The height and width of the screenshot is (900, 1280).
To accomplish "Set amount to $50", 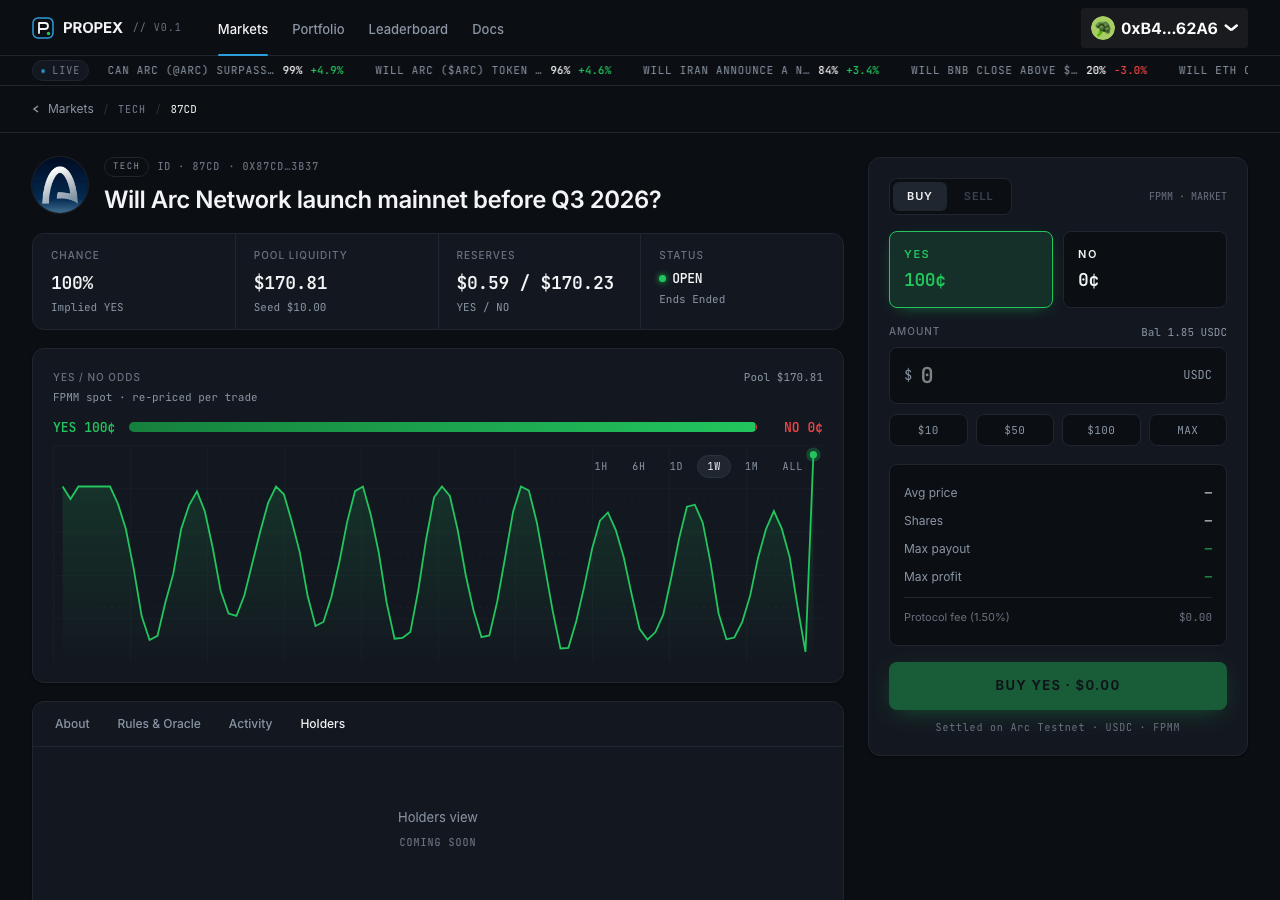I will click(1015, 430).
